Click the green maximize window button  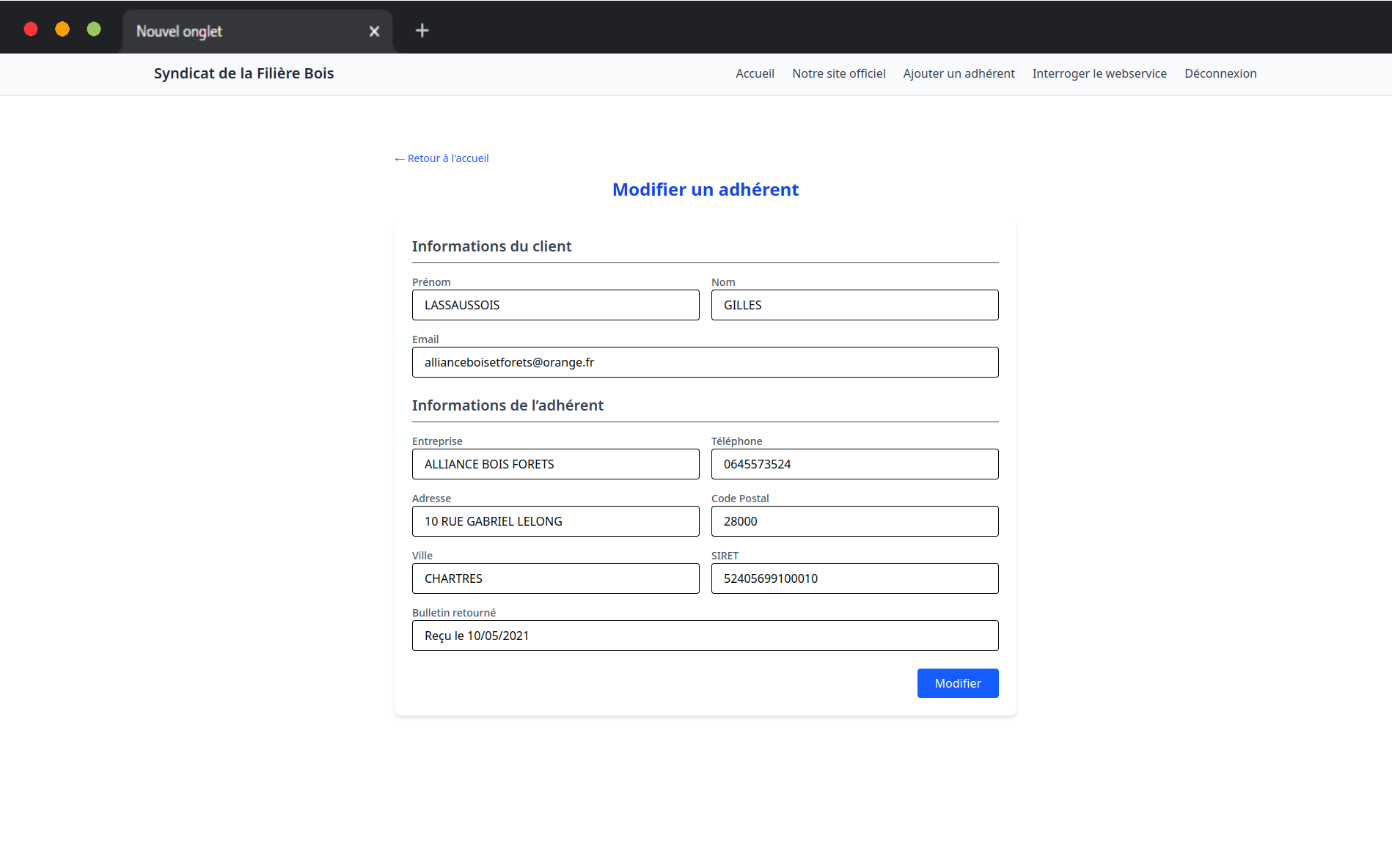point(94,29)
